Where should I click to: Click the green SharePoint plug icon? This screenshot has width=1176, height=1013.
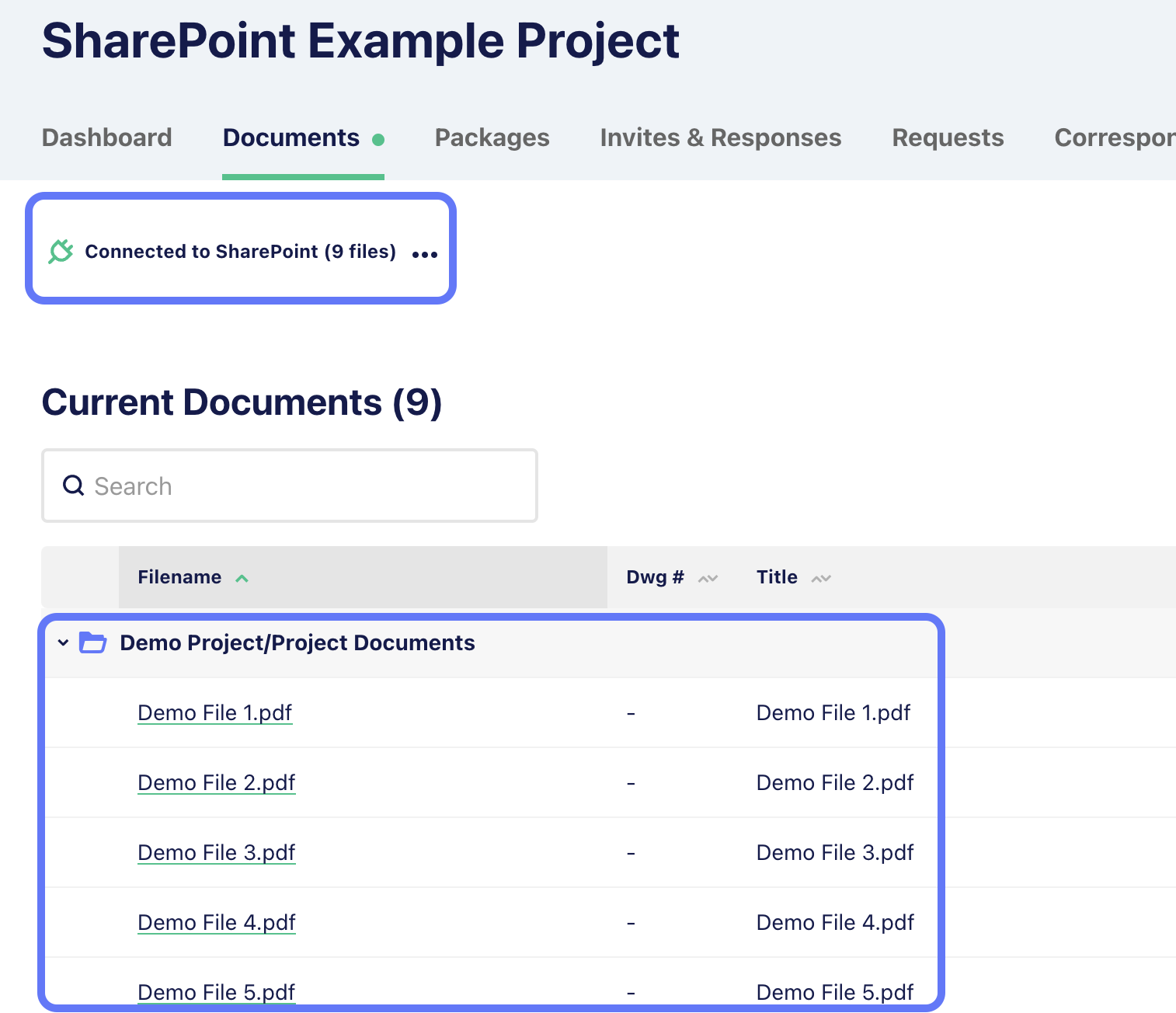tap(61, 252)
